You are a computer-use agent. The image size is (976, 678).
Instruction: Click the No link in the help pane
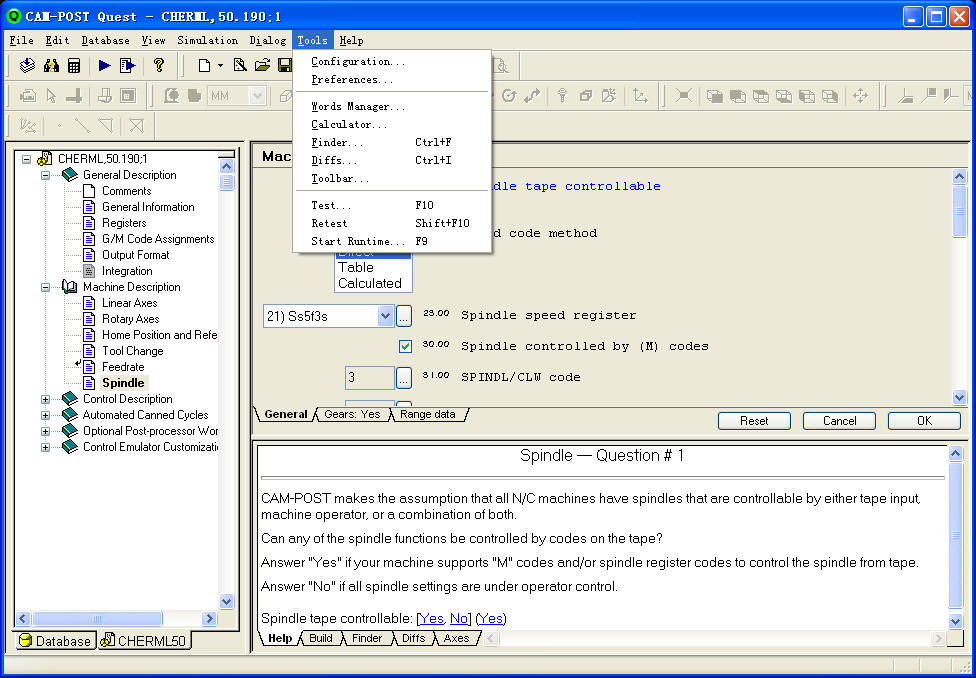[459, 619]
